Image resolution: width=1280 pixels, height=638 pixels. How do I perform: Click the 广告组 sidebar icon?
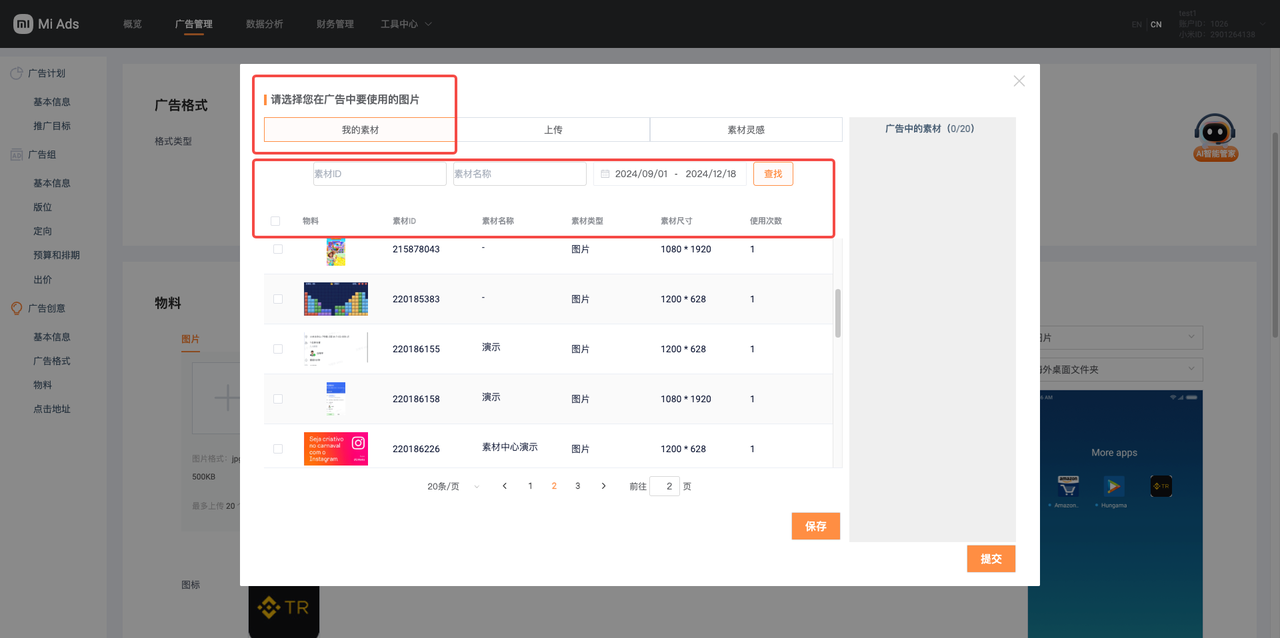(17, 155)
